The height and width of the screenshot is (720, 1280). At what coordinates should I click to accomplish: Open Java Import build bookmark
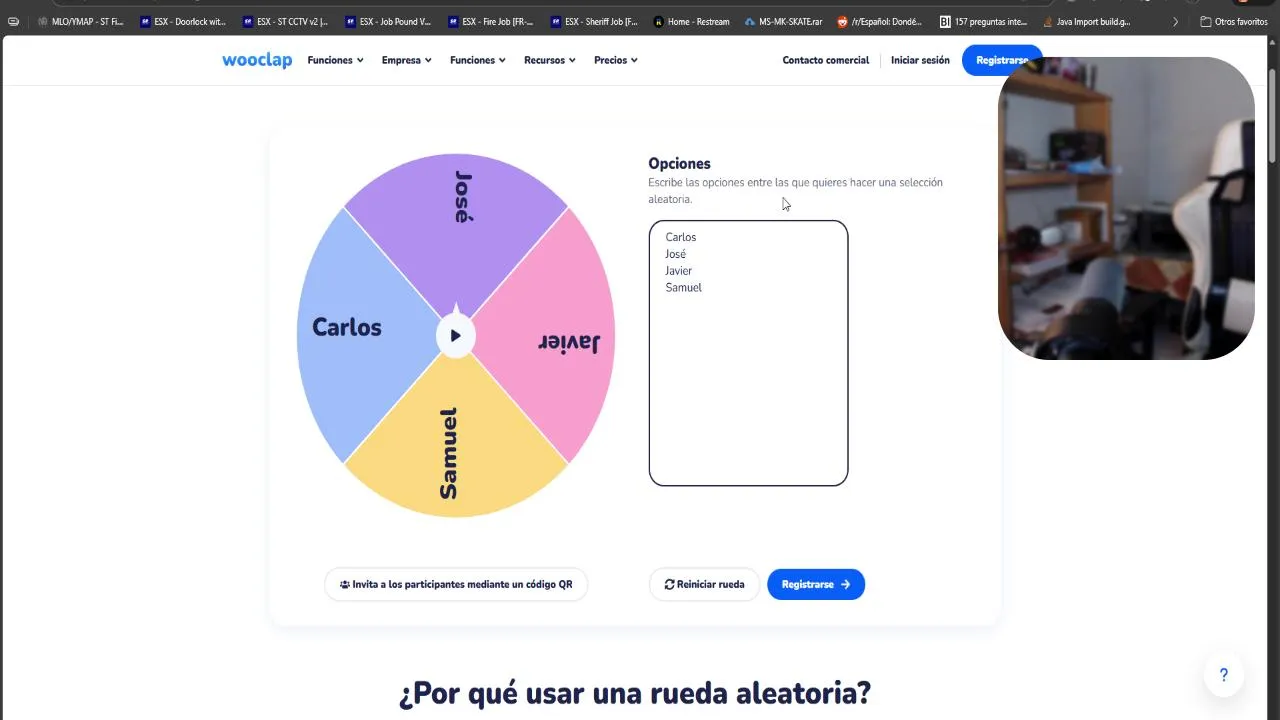point(1087,21)
